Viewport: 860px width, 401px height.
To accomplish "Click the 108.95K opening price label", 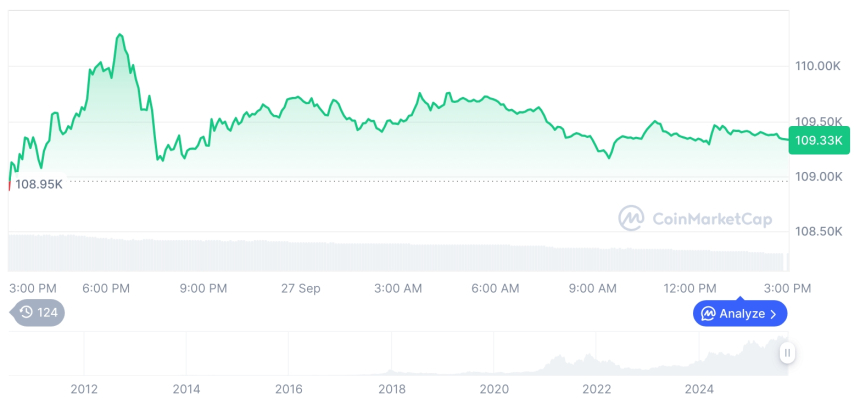I will [39, 185].
